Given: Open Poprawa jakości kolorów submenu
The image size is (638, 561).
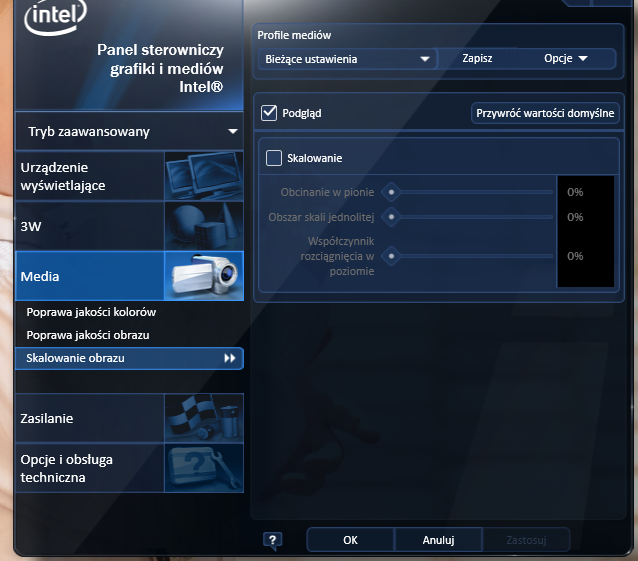Looking at the screenshot, I should 91,312.
